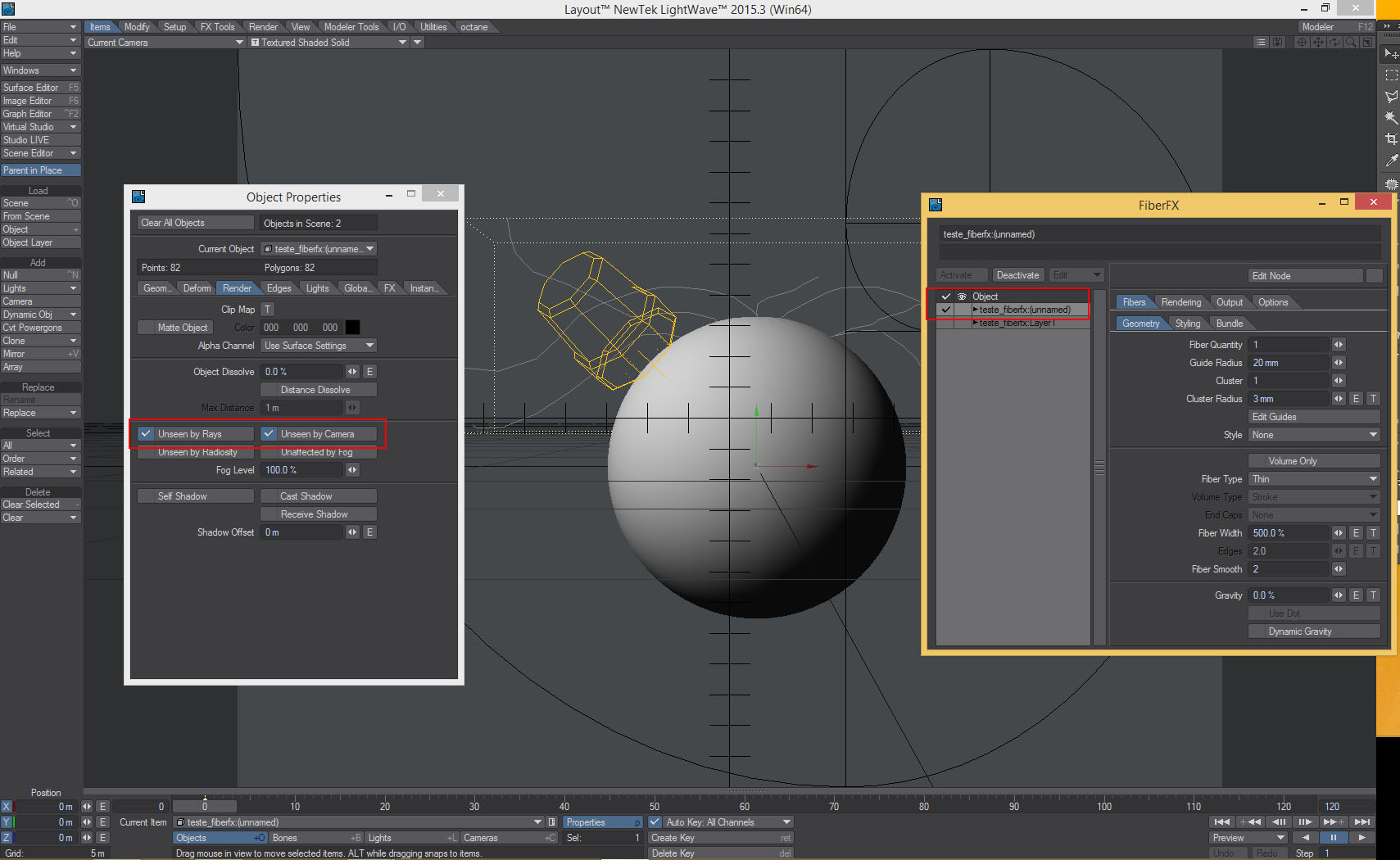
Task: Click the Dynamic Gravity button
Action: point(1314,631)
